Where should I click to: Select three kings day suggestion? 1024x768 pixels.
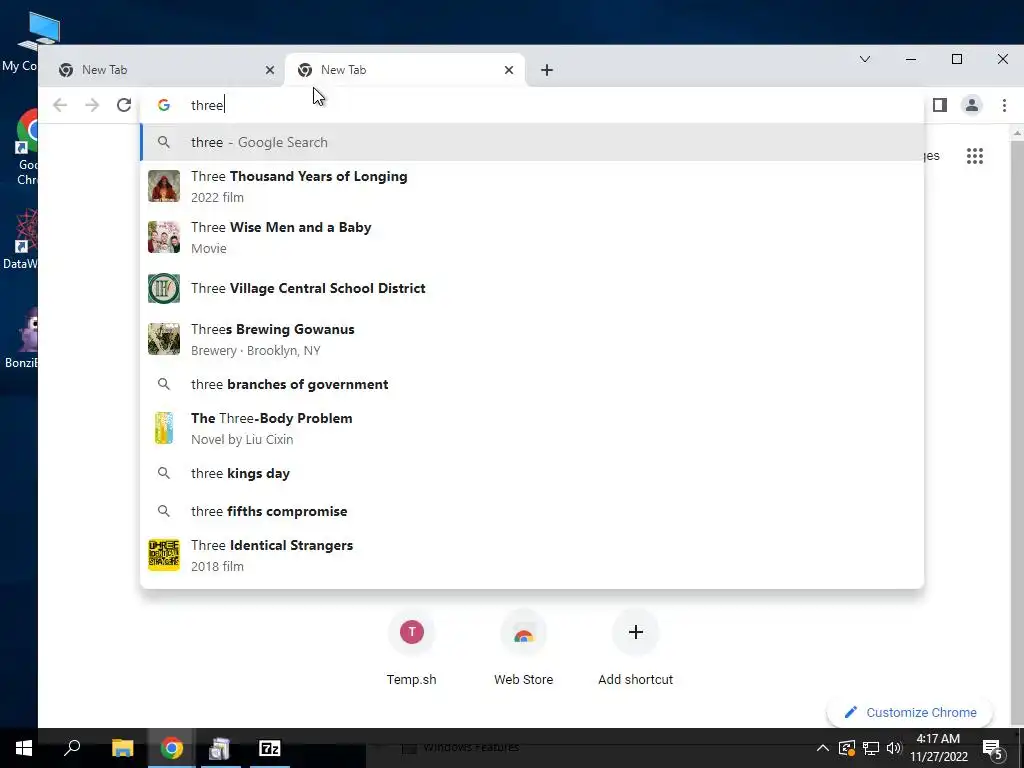(532, 473)
